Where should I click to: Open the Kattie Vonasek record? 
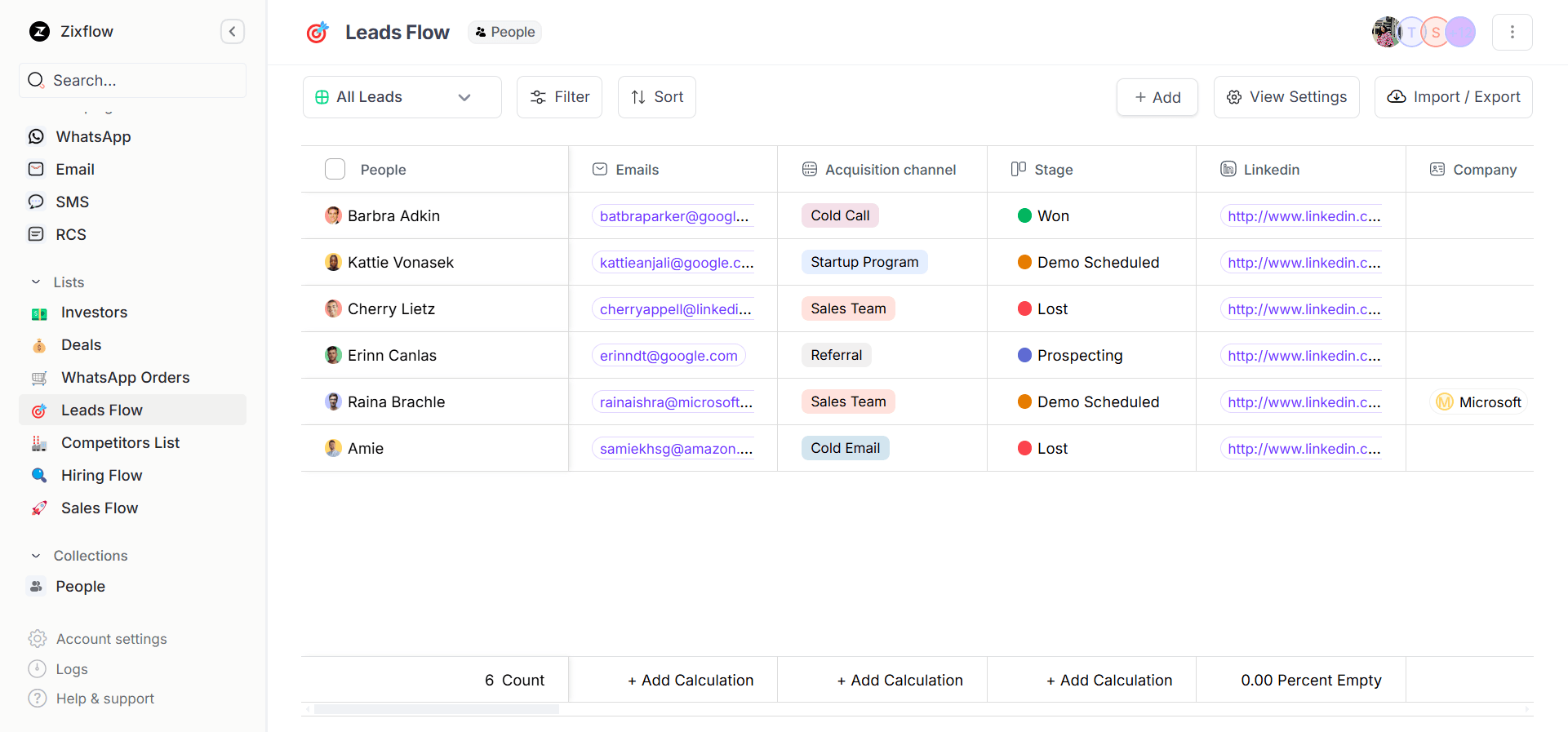(401, 262)
